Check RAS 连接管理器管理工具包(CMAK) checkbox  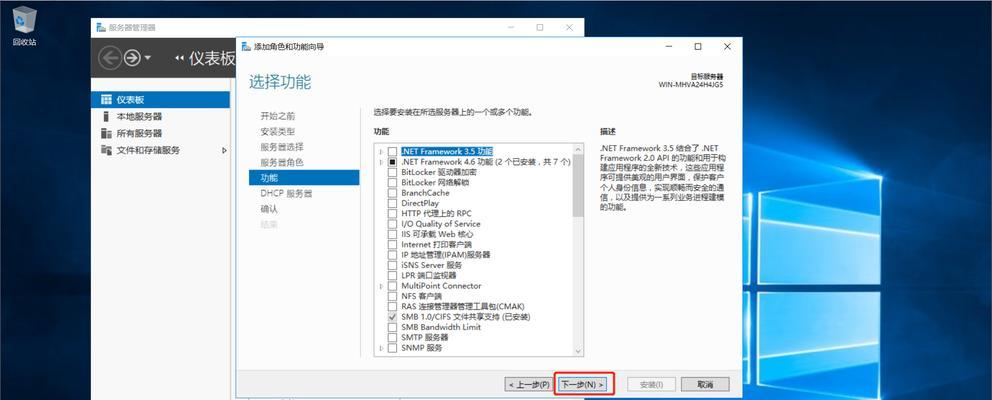point(393,306)
